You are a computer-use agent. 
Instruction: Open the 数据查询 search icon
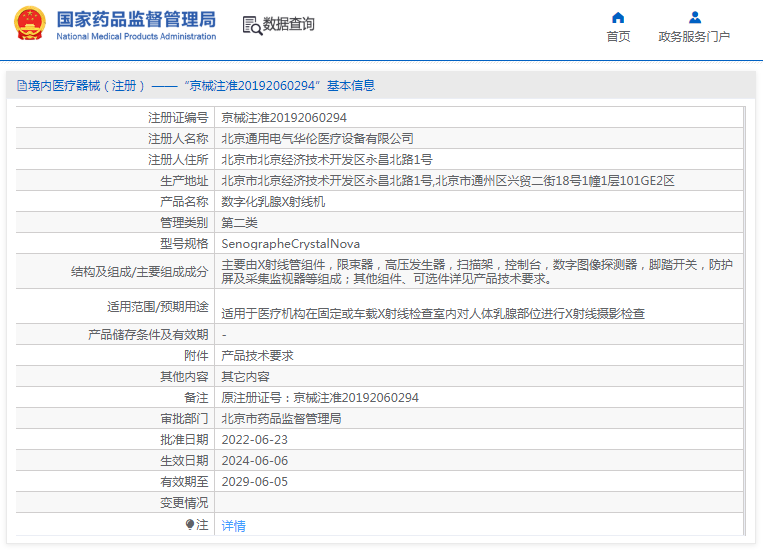click(252, 25)
